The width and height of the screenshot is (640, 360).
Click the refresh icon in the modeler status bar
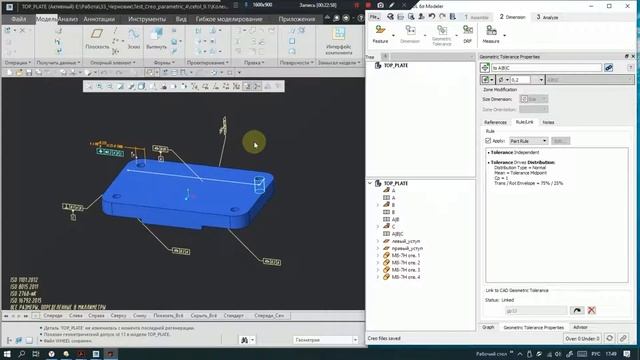click(609, 338)
